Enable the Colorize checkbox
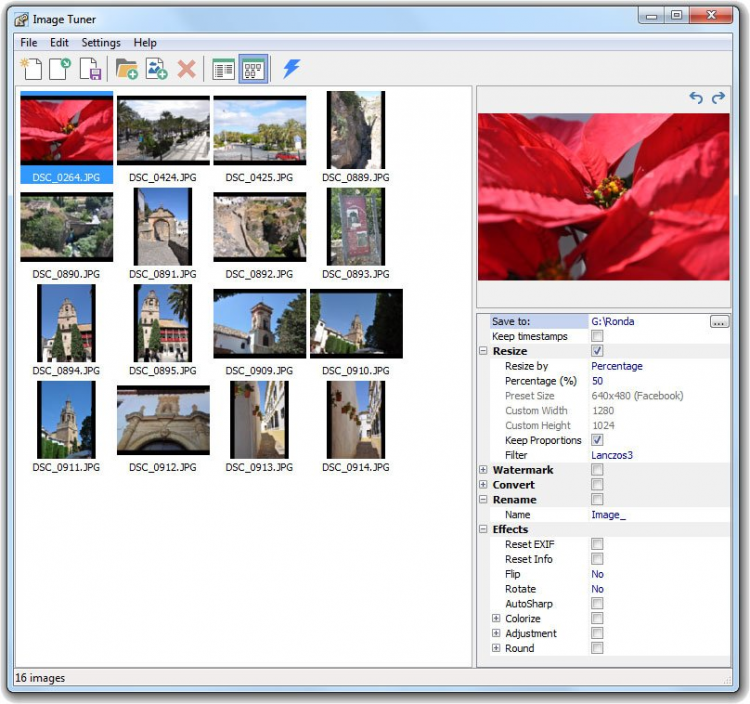This screenshot has height=704, width=750. [x=597, y=618]
